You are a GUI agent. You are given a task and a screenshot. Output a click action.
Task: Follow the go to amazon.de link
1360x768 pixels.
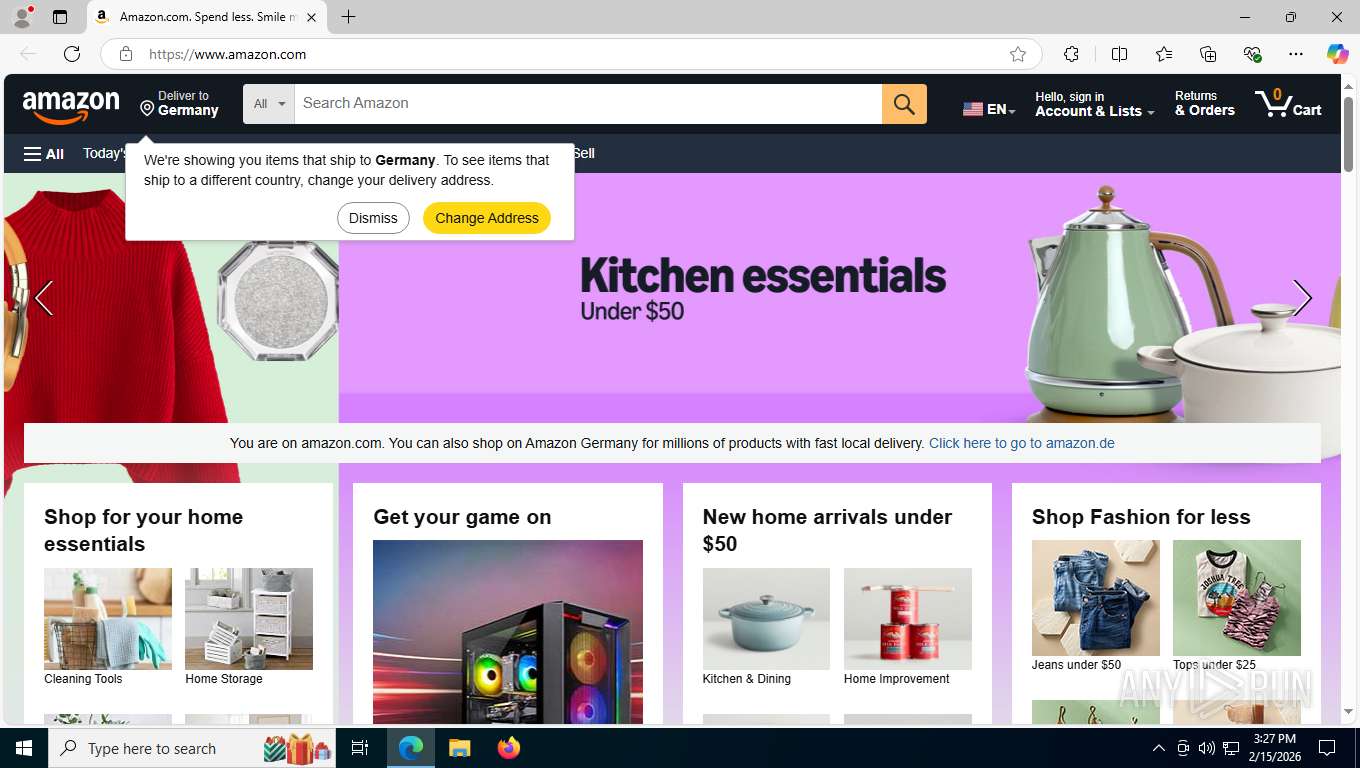click(1021, 443)
